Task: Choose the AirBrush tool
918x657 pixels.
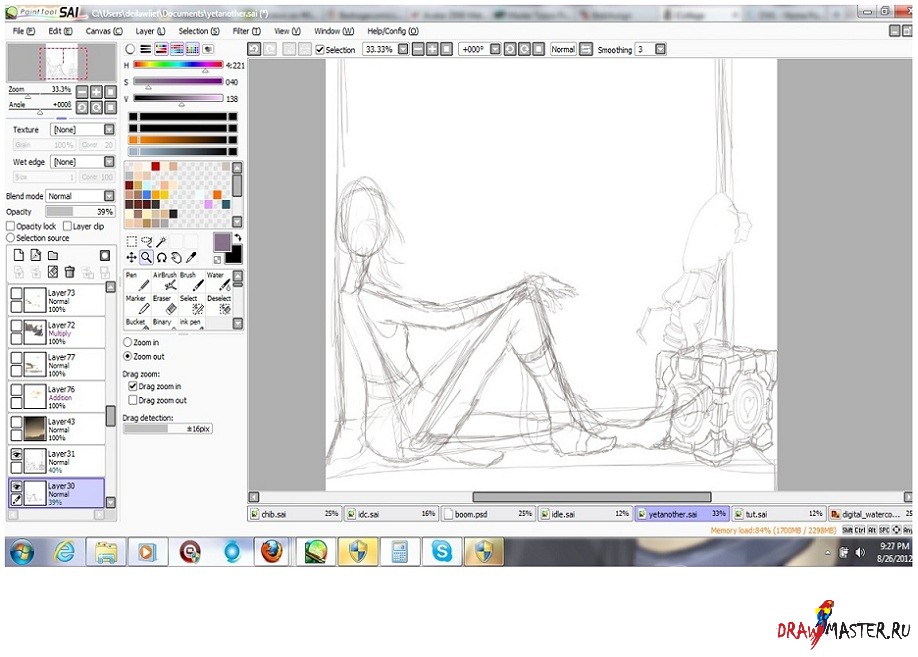Action: pos(165,281)
